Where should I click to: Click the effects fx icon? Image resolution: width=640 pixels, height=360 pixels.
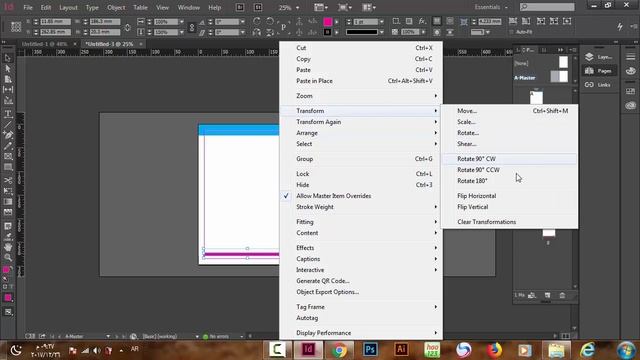(x=422, y=21)
